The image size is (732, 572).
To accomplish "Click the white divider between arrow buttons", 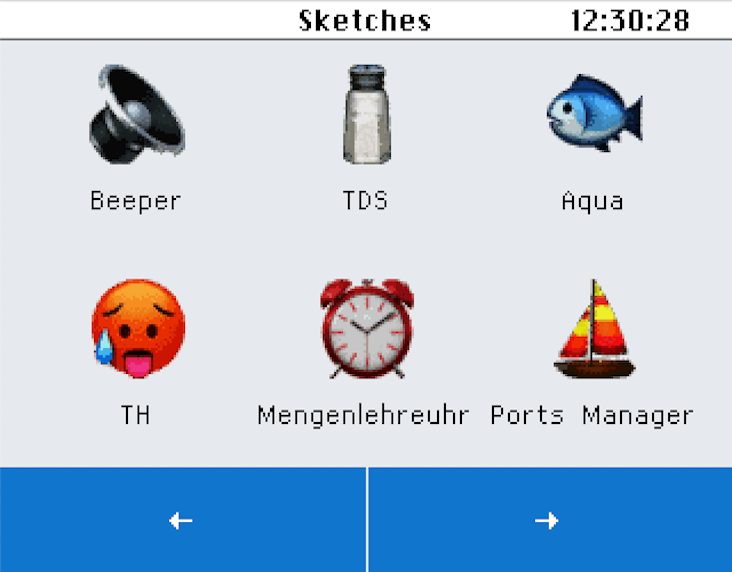I will (367, 520).
